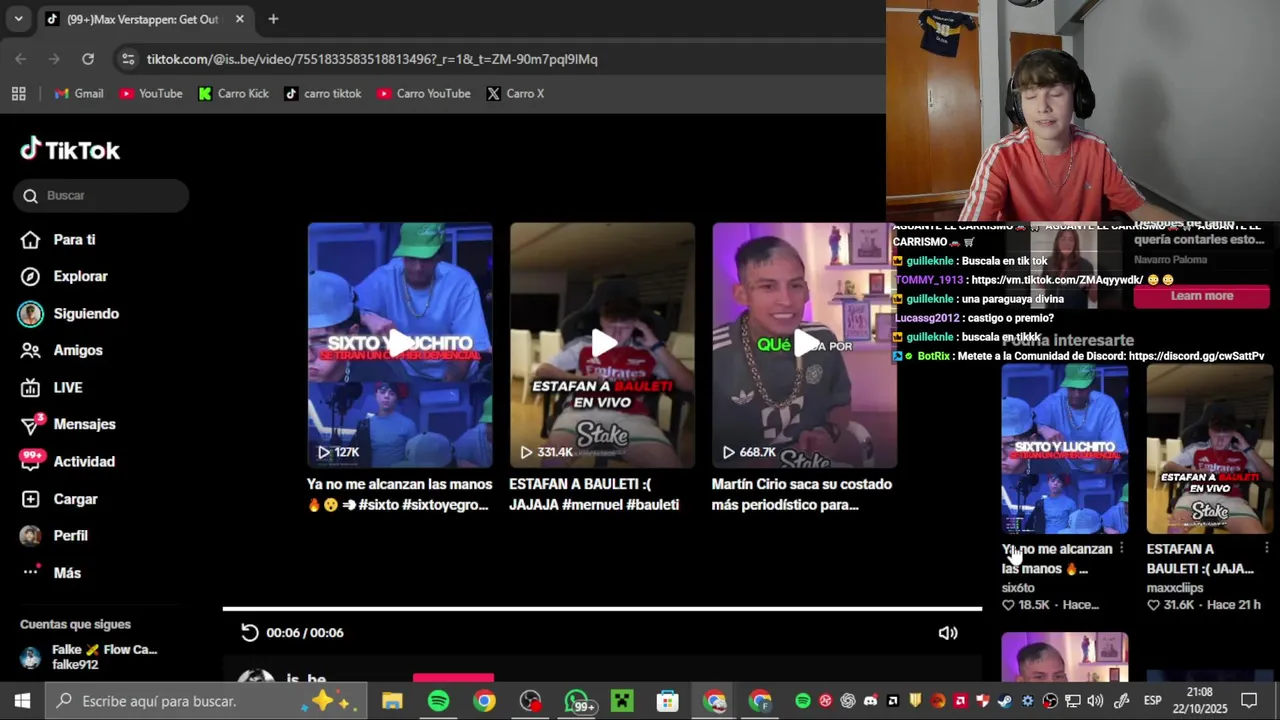This screenshot has height=720, width=1280.
Task: Go to Siguiendo feed
Action: (x=69, y=313)
